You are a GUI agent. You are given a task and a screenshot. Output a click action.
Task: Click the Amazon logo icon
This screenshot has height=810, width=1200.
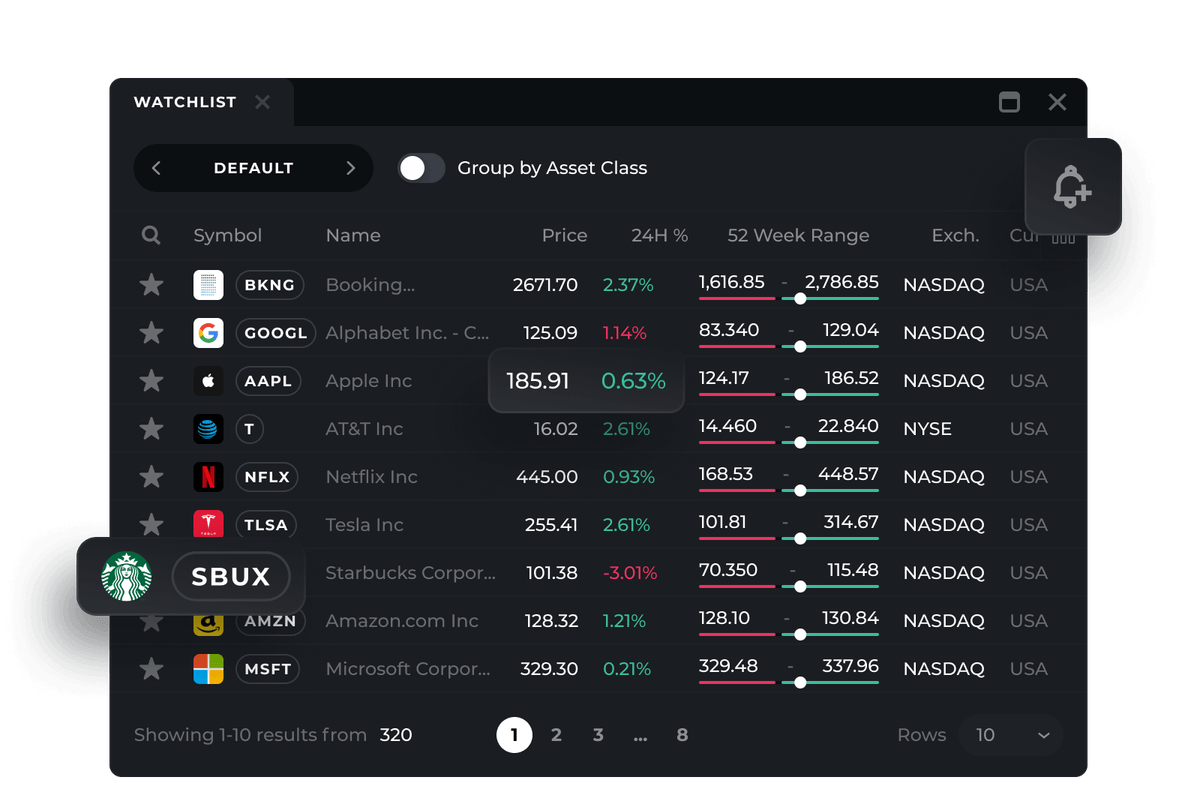pos(208,624)
